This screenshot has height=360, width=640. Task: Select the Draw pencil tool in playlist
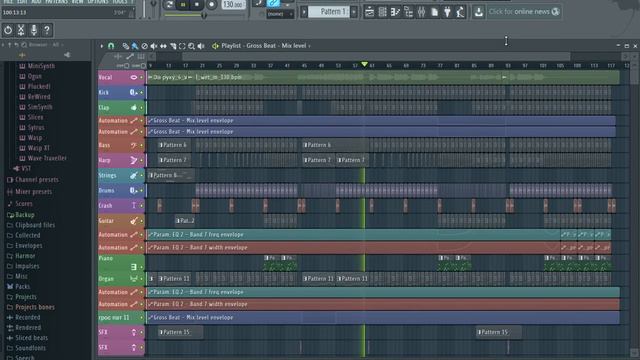(126, 46)
